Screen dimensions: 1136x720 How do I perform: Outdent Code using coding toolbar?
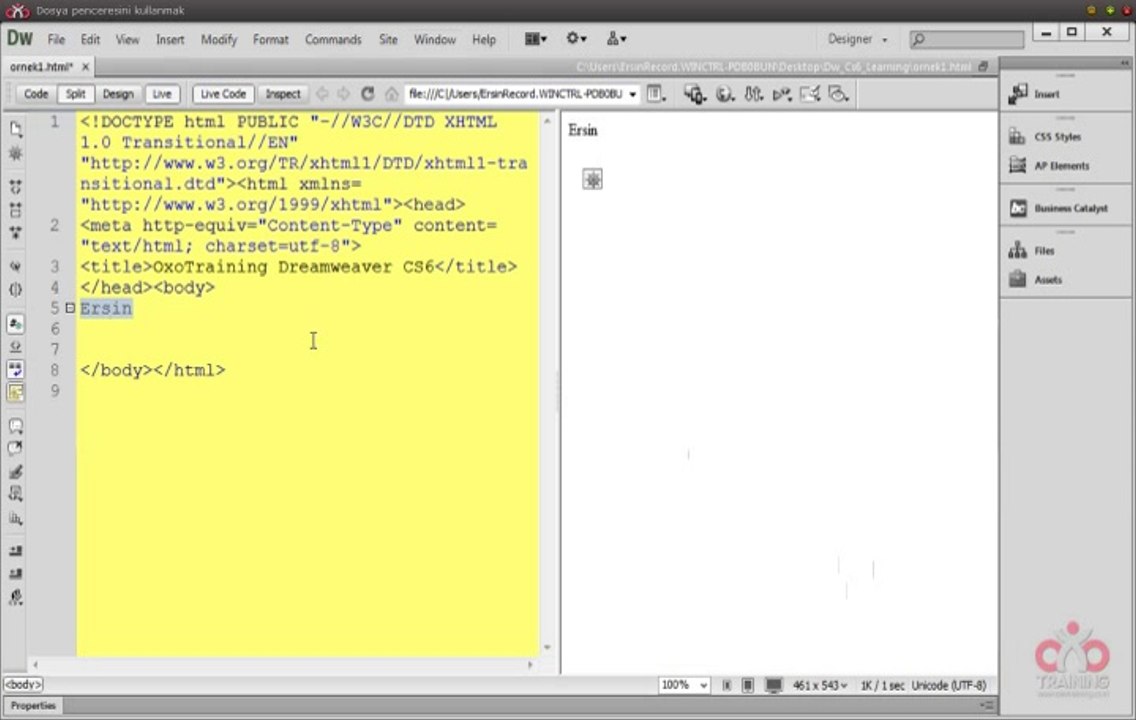pyautogui.click(x=15, y=574)
